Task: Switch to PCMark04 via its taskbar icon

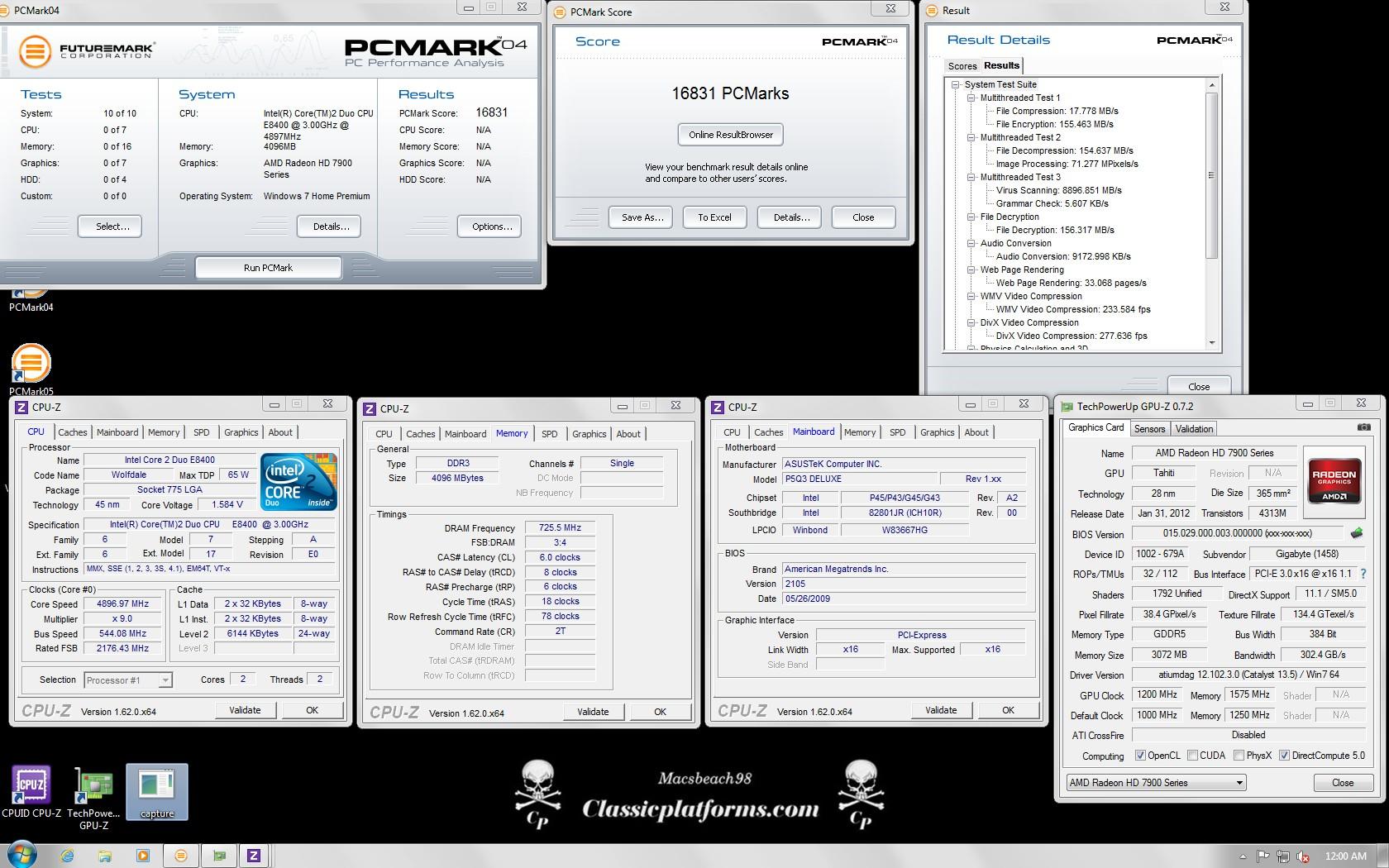Action: point(180,856)
